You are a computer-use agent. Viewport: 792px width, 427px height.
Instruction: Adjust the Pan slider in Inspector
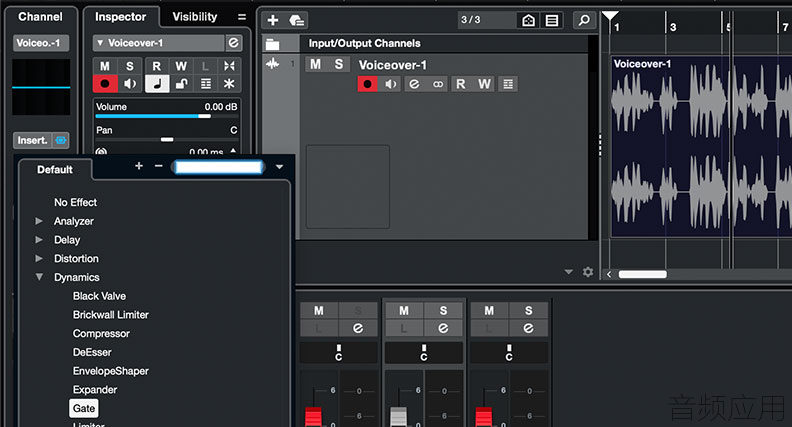pyautogui.click(x=166, y=139)
